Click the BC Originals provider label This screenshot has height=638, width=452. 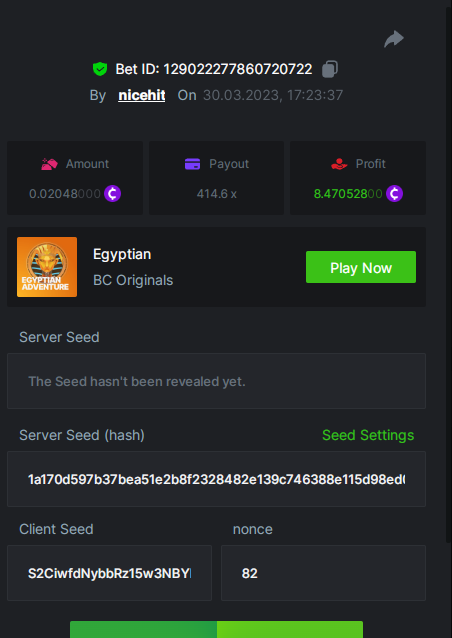[133, 280]
